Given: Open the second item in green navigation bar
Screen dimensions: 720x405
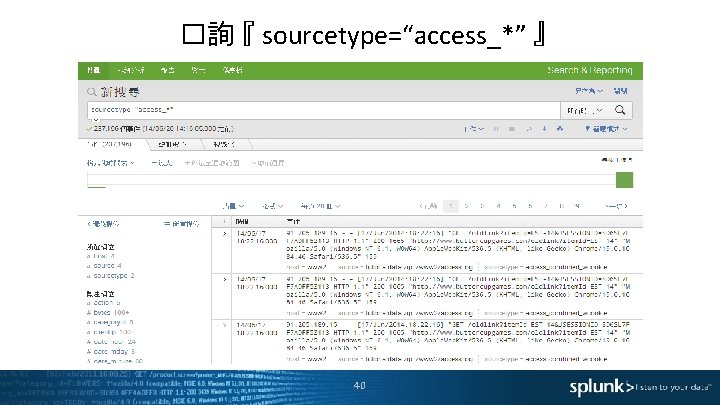Looking at the screenshot, I should tap(131, 70).
